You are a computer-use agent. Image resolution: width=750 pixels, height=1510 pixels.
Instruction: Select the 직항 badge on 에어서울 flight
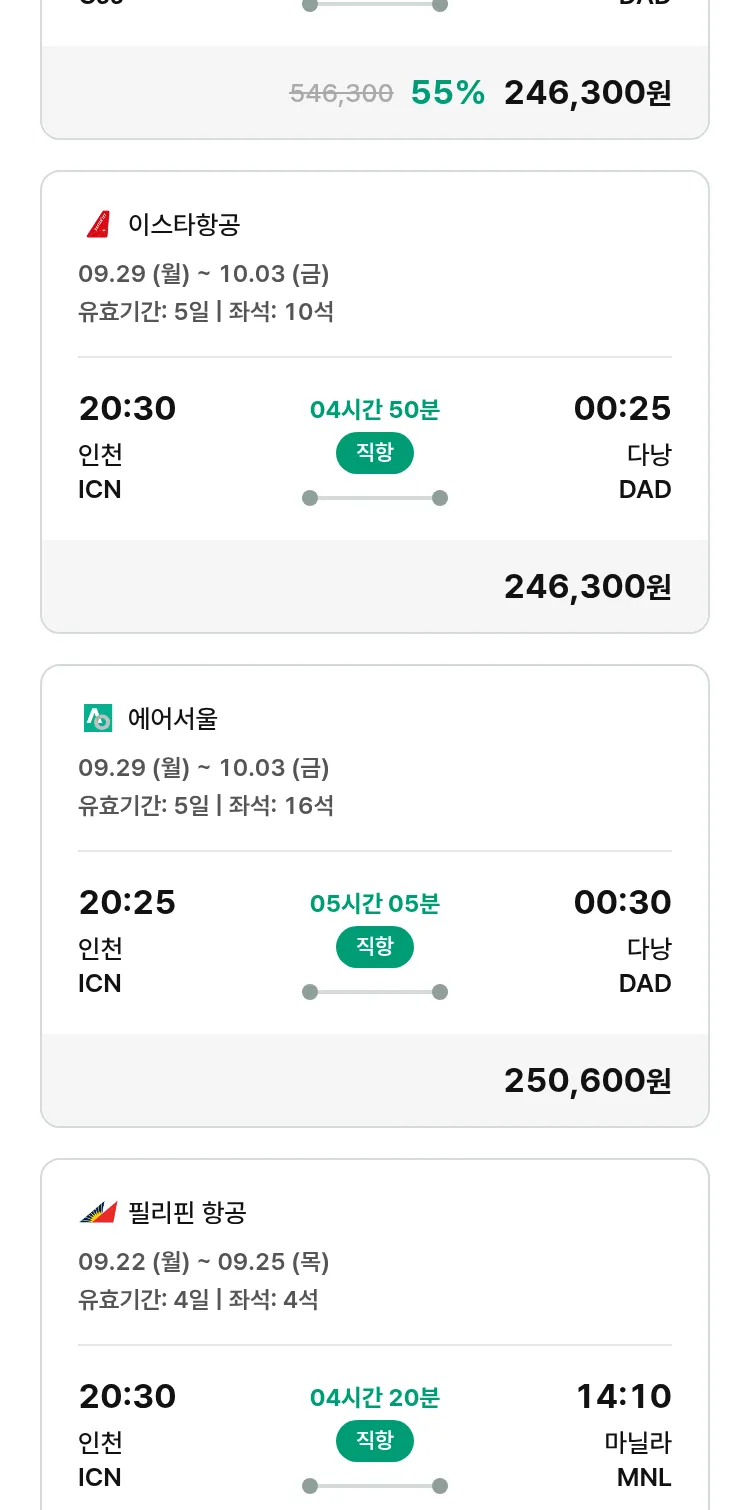click(x=374, y=947)
